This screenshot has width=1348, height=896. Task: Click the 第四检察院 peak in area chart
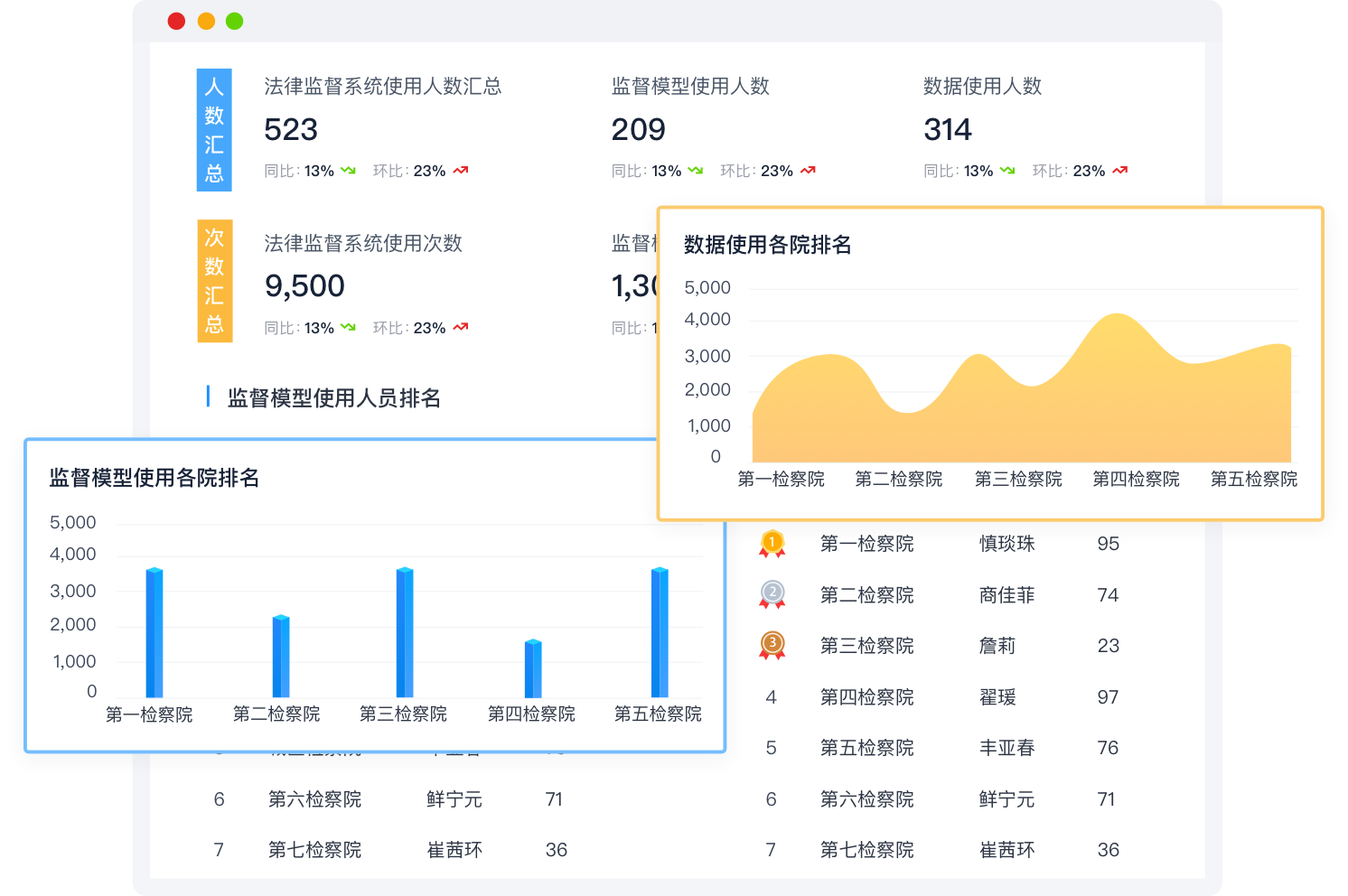(x=1119, y=316)
